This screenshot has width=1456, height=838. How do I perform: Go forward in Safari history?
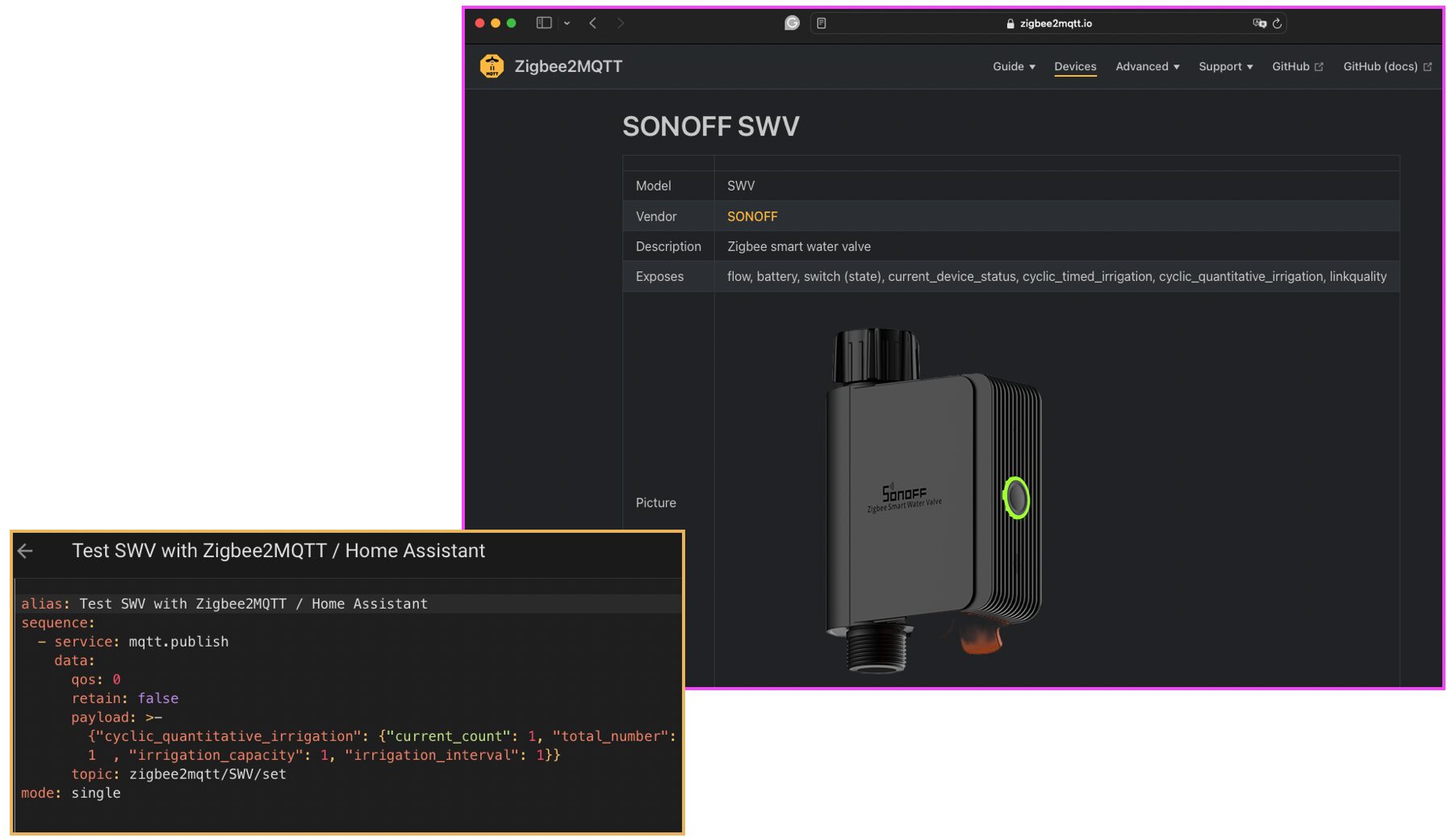pos(620,23)
